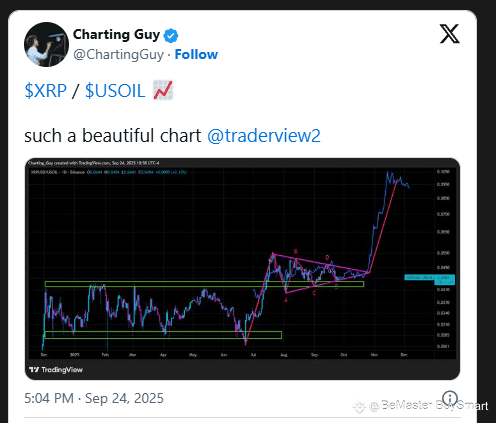Viewport: 496px width, 423px height.
Task: Click the cyan XRPUSD/USOIL price label
Action: click(419, 277)
